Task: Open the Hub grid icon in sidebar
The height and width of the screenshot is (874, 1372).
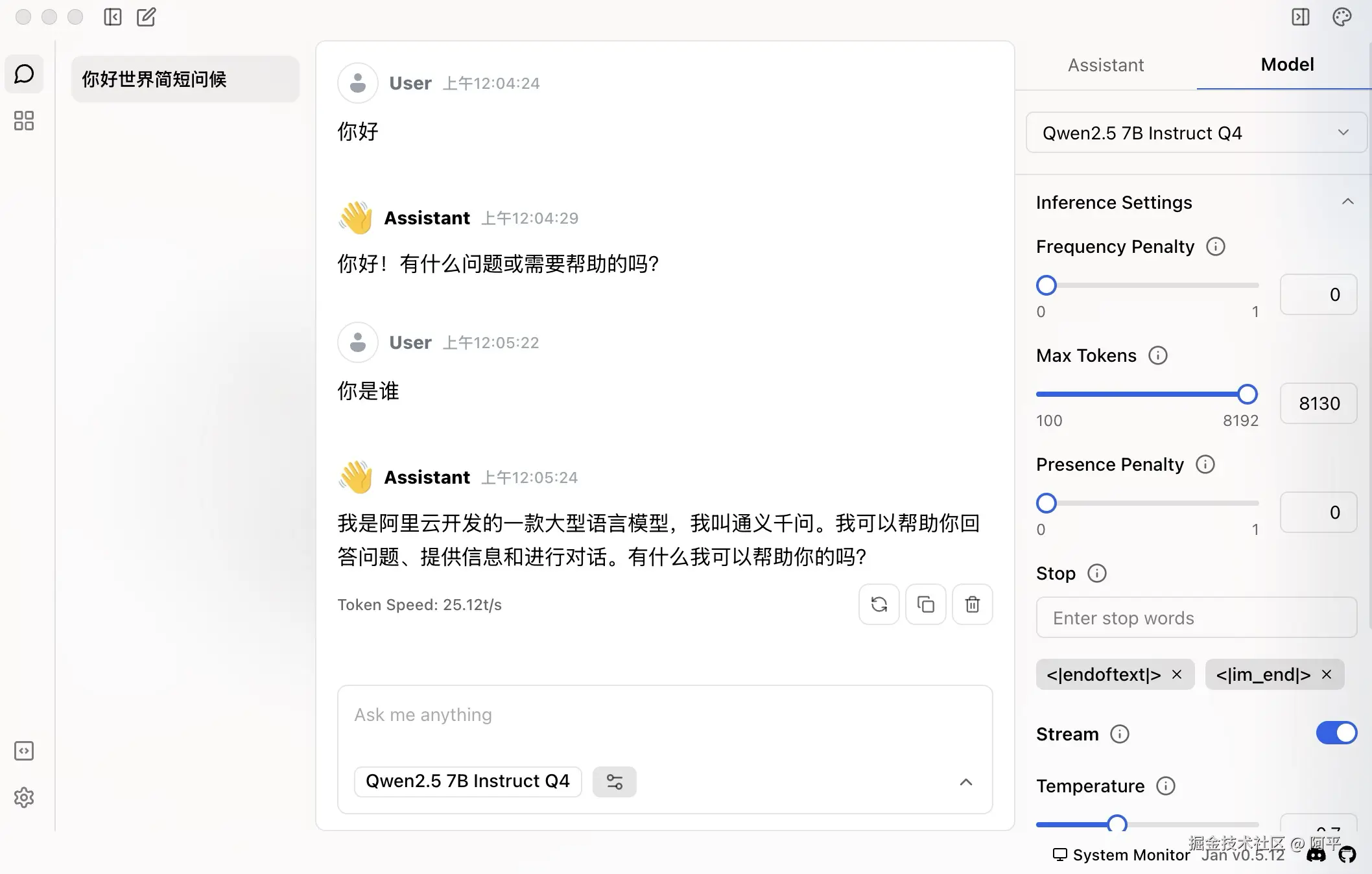Action: click(x=24, y=121)
